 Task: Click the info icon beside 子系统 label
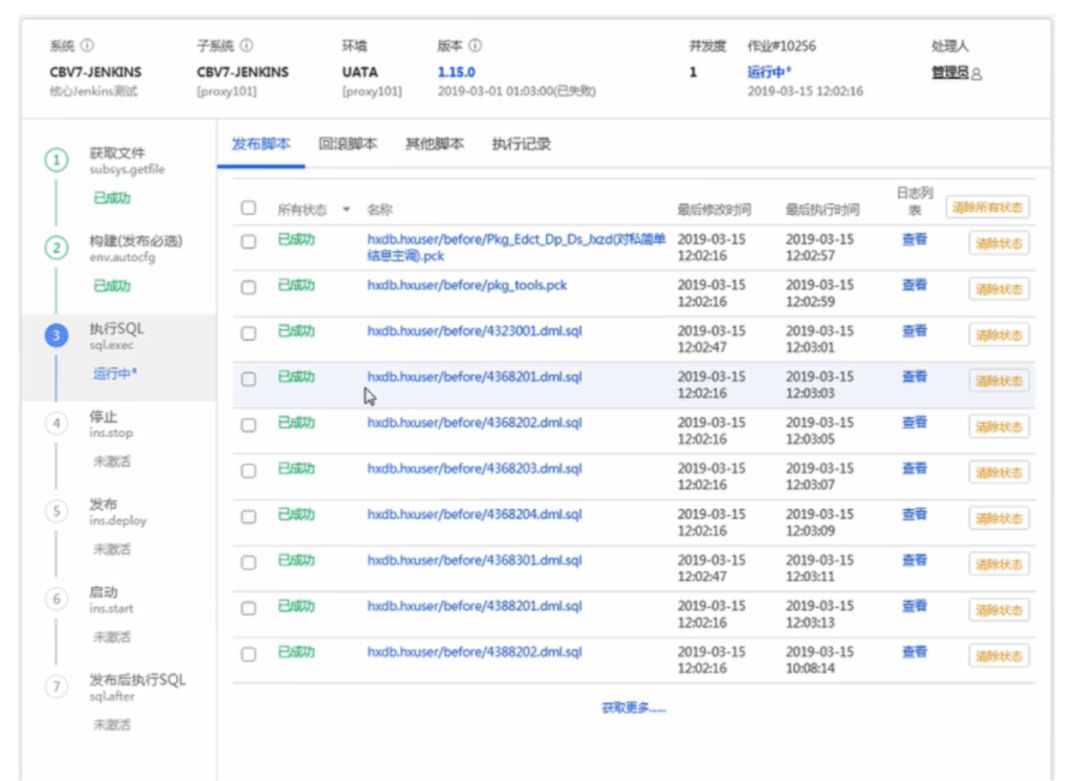247,46
